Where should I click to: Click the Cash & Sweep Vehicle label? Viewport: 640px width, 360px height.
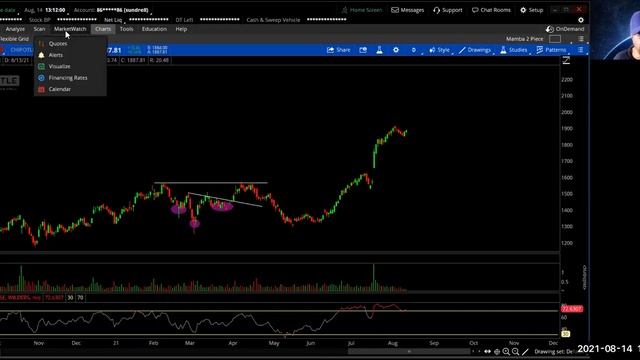click(273, 20)
